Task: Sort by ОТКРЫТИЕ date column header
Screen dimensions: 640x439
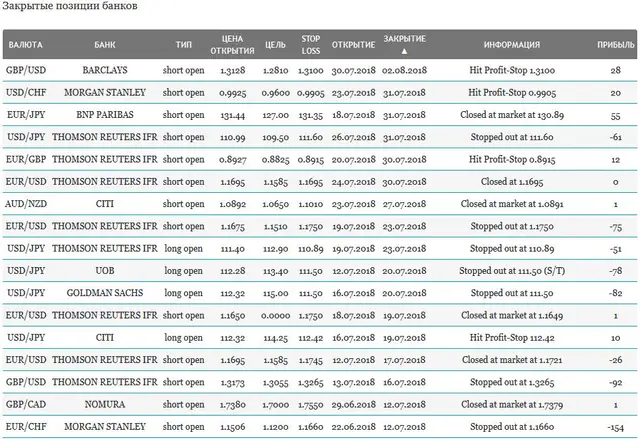Action: point(353,44)
